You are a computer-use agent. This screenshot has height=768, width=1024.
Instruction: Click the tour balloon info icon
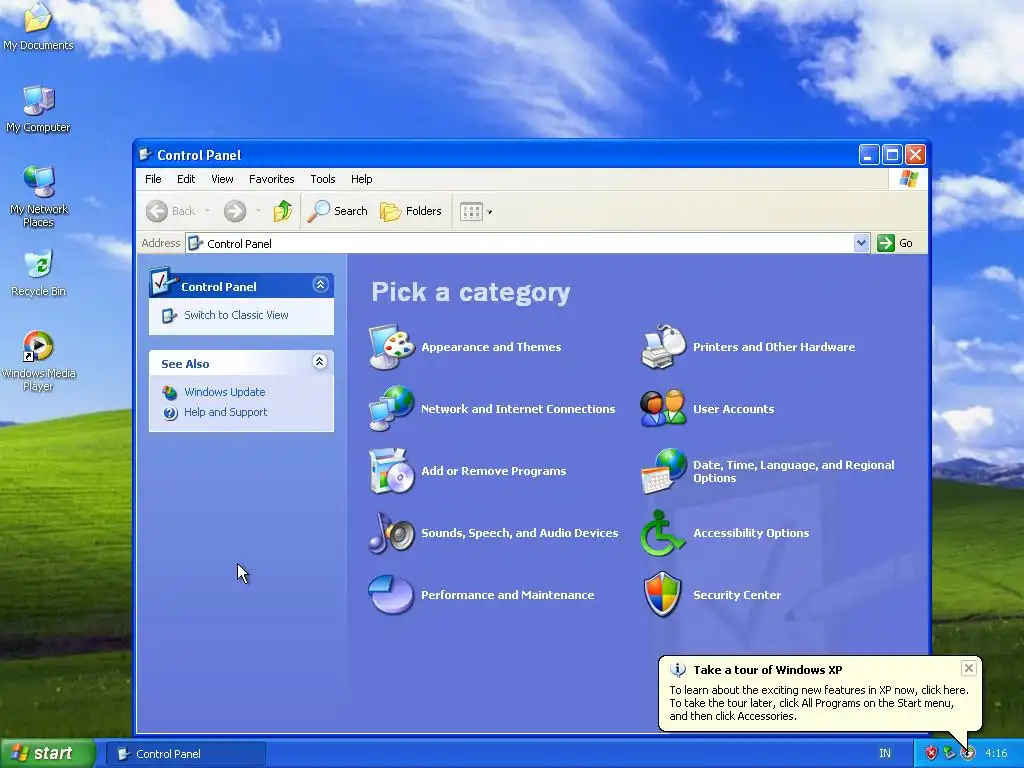(678, 669)
